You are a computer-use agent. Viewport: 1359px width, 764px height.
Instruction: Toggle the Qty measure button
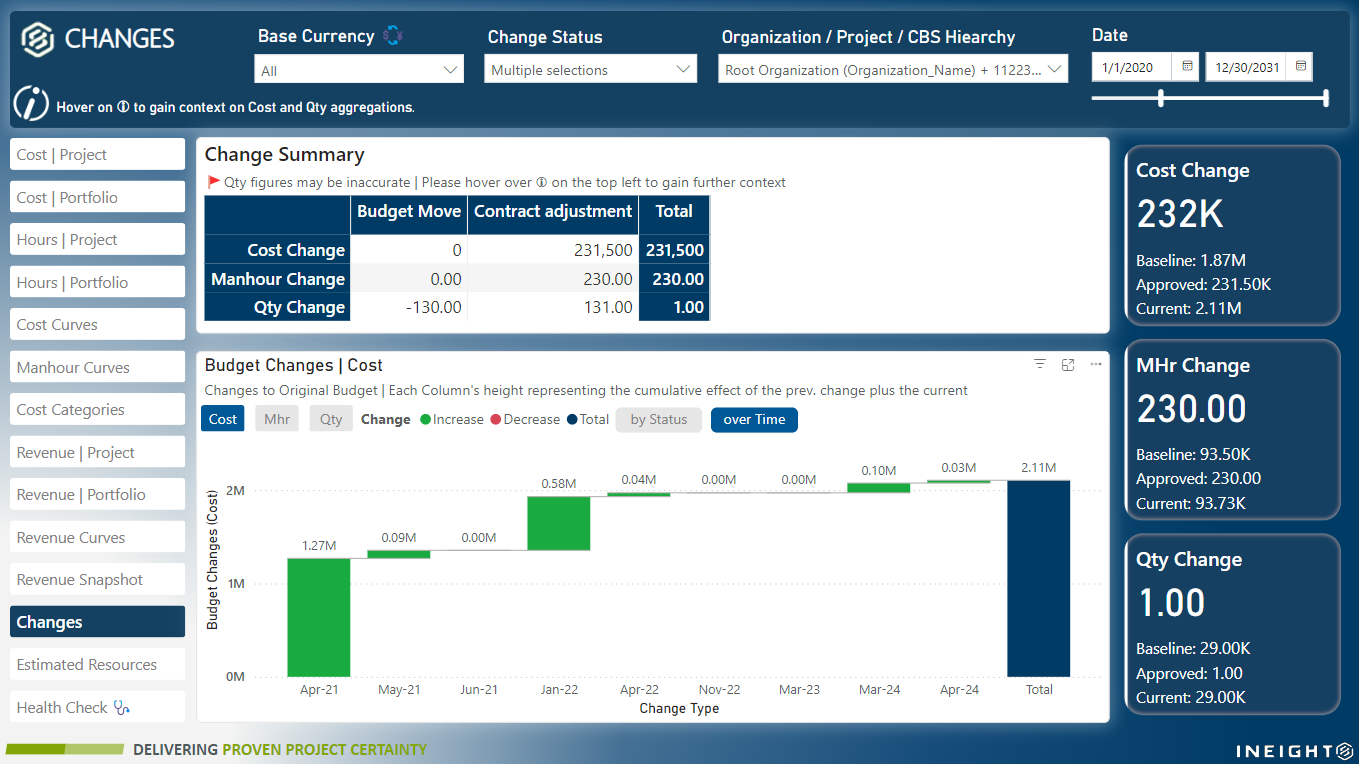(331, 419)
